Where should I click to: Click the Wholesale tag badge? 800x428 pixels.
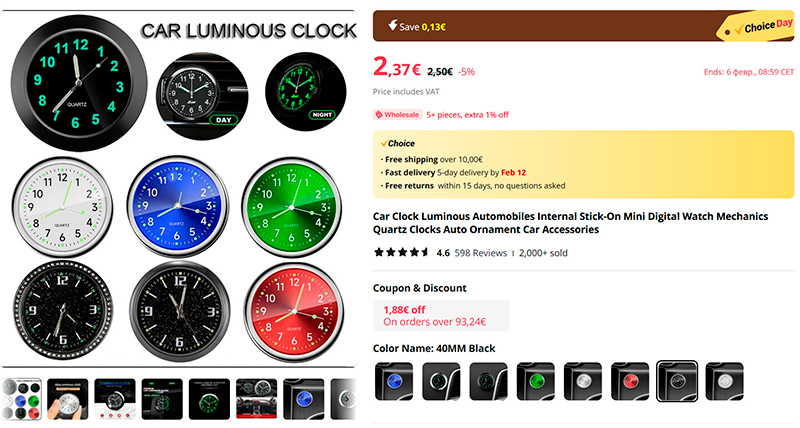[x=397, y=115]
